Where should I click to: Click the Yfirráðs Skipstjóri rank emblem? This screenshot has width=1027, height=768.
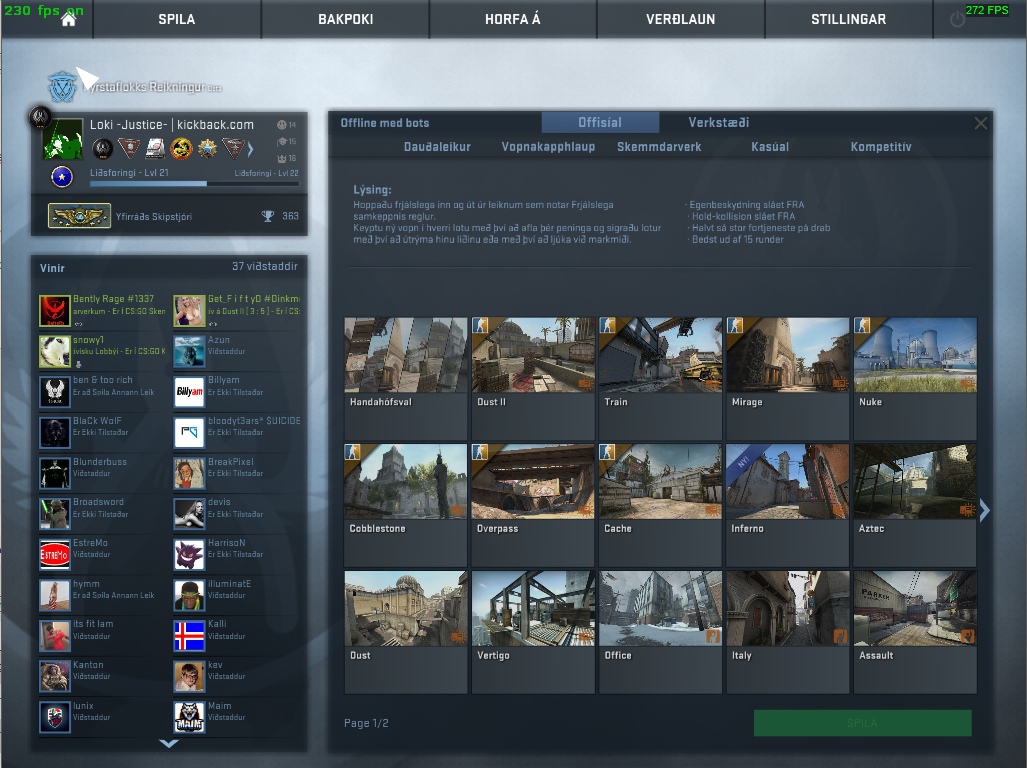[80, 215]
